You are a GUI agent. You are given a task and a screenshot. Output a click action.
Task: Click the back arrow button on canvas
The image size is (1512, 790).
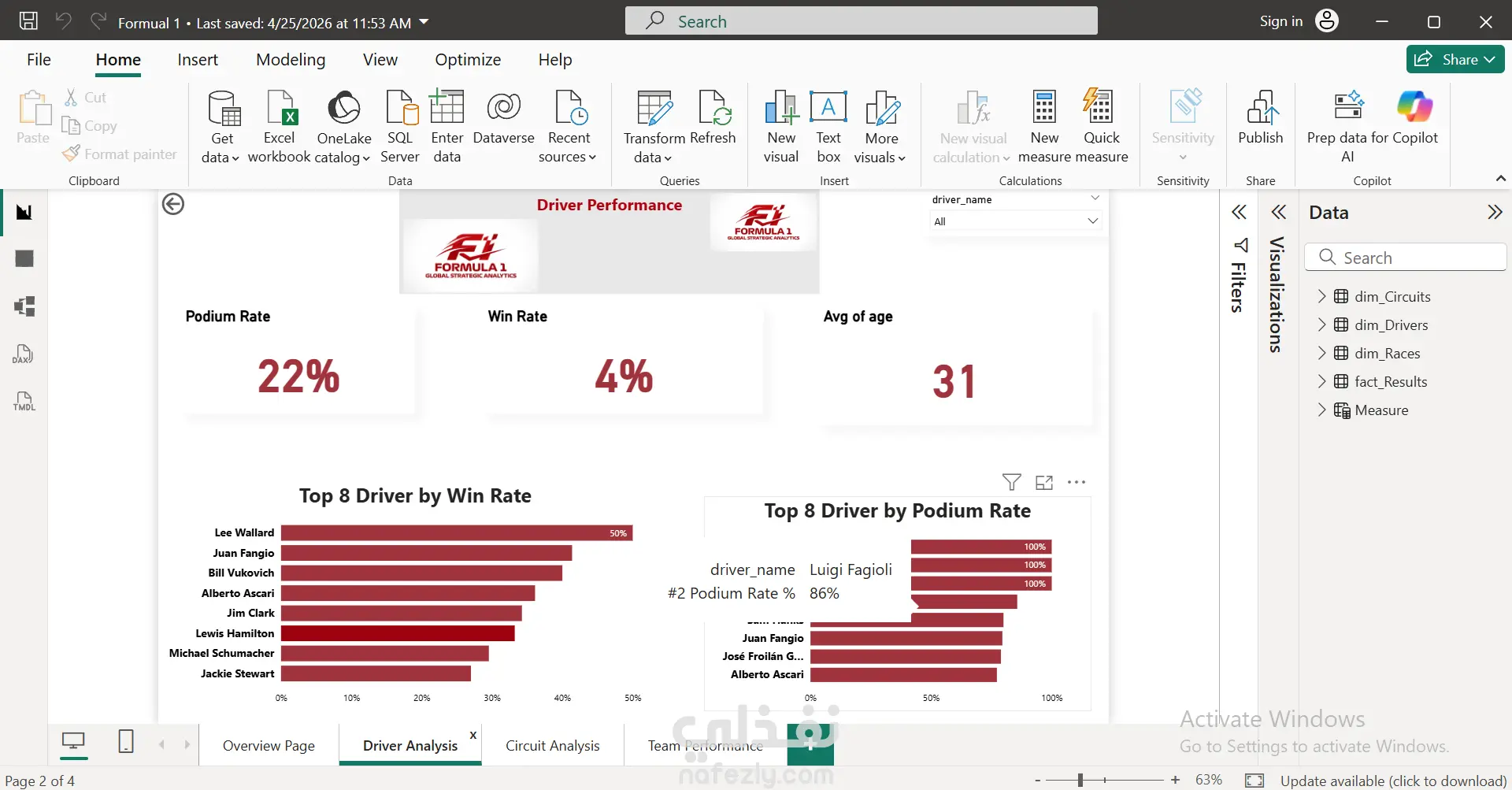click(173, 204)
